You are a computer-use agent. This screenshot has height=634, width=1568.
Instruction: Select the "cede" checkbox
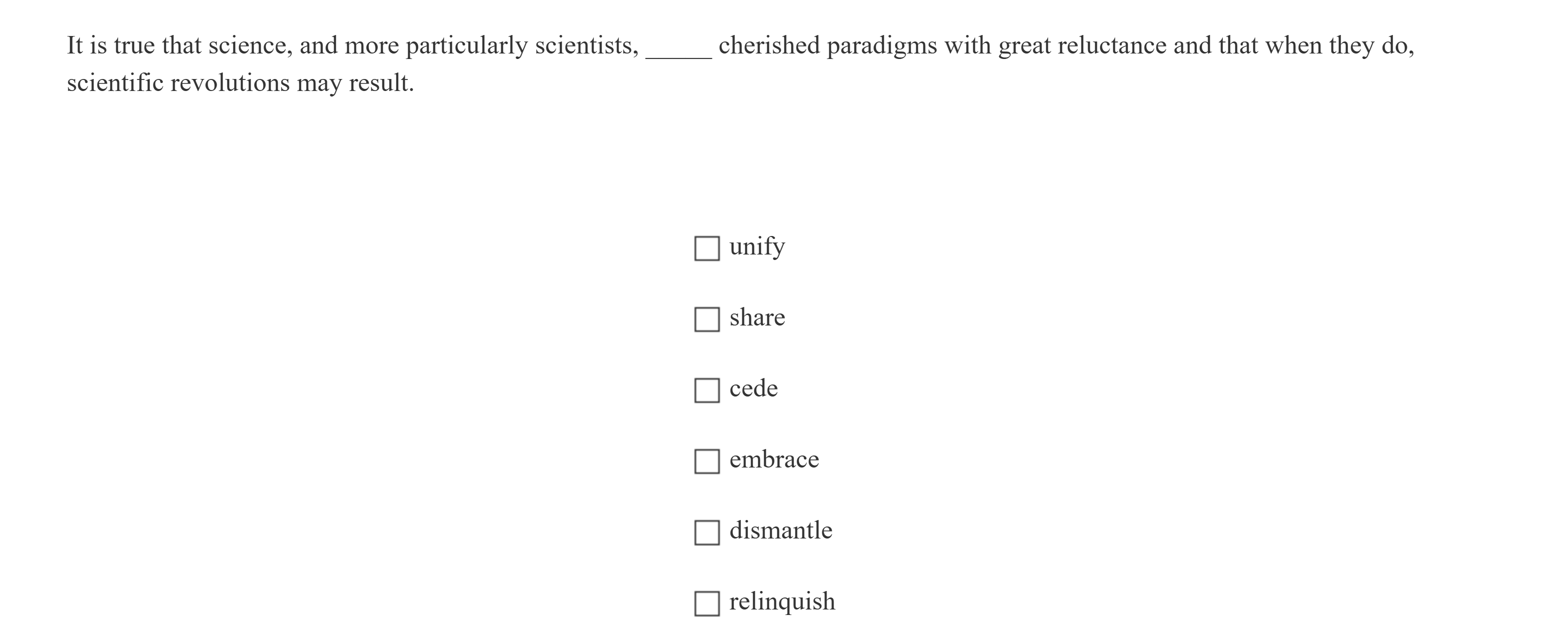[706, 390]
